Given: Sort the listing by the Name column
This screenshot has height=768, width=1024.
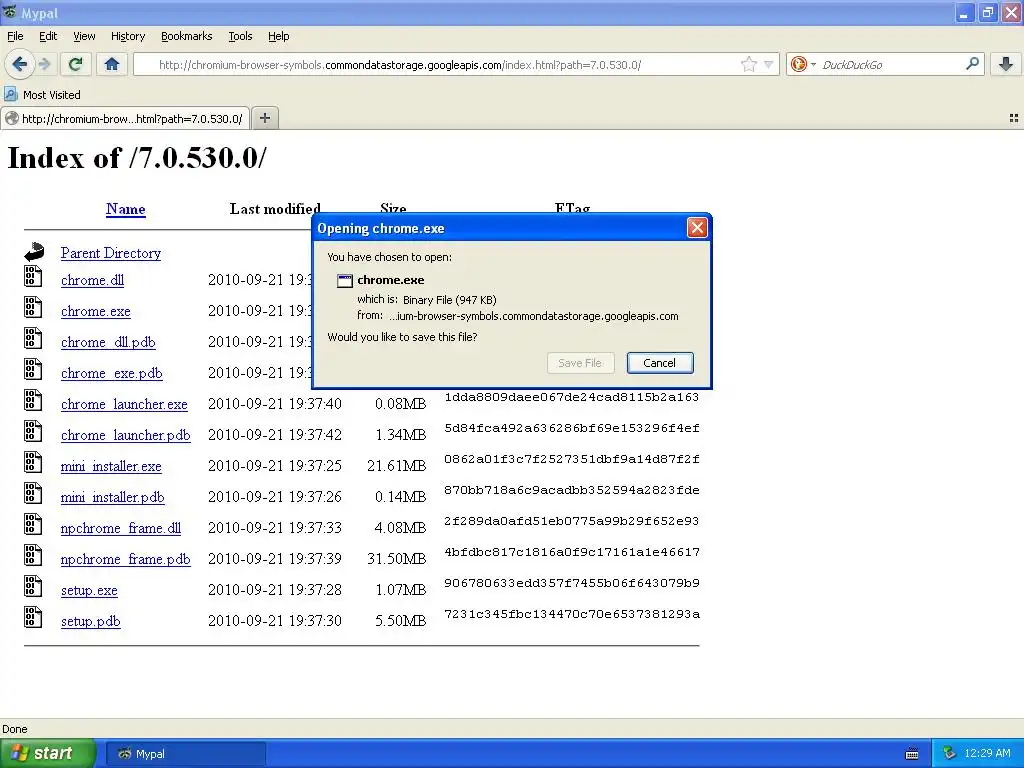Looking at the screenshot, I should [x=125, y=209].
